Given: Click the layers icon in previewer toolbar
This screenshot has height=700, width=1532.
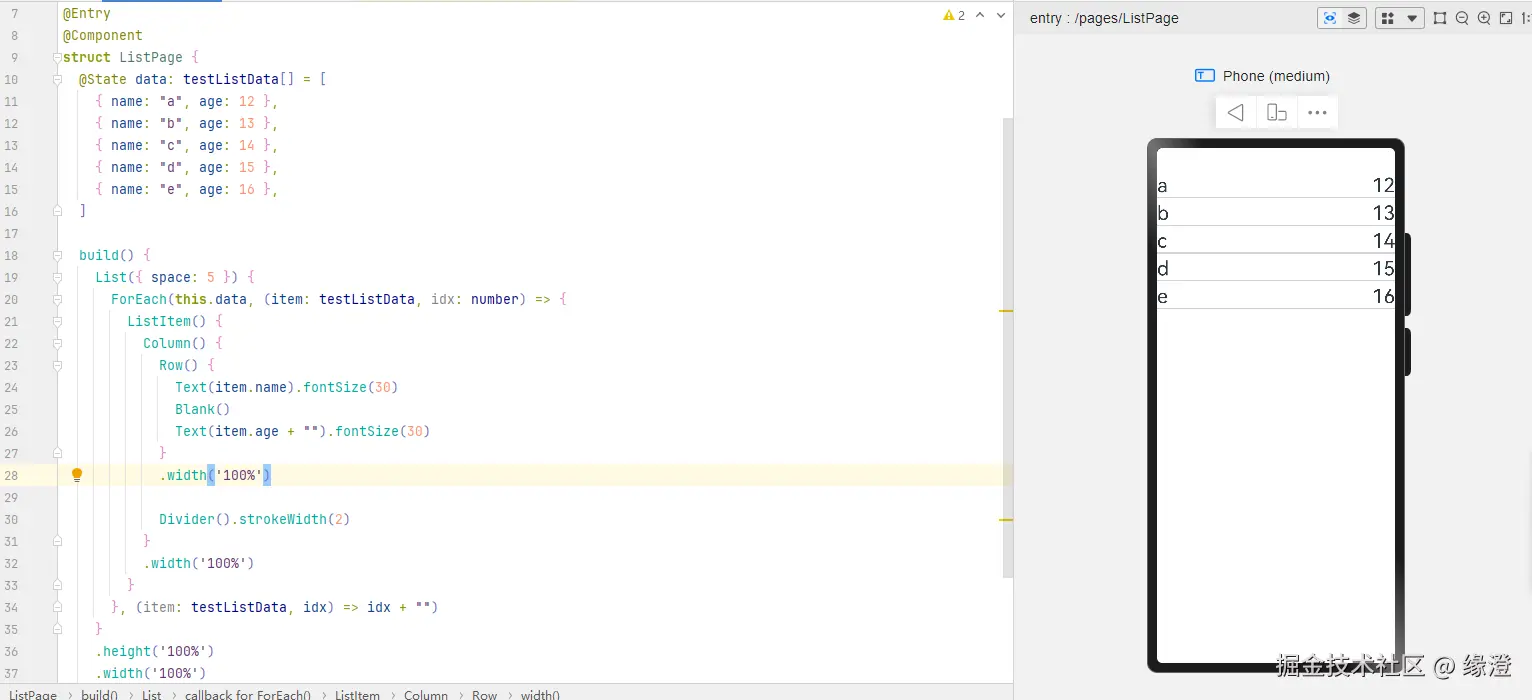Looking at the screenshot, I should click(x=1354, y=18).
